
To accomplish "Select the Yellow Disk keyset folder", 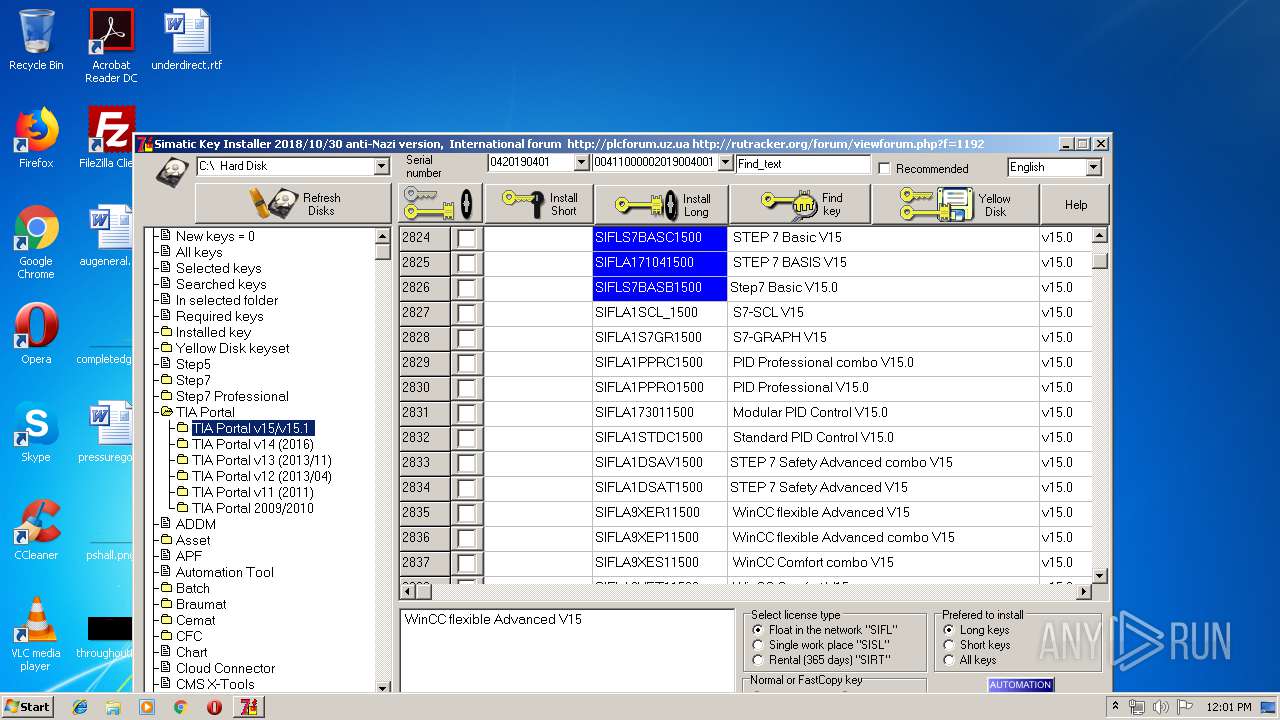I will [x=232, y=348].
